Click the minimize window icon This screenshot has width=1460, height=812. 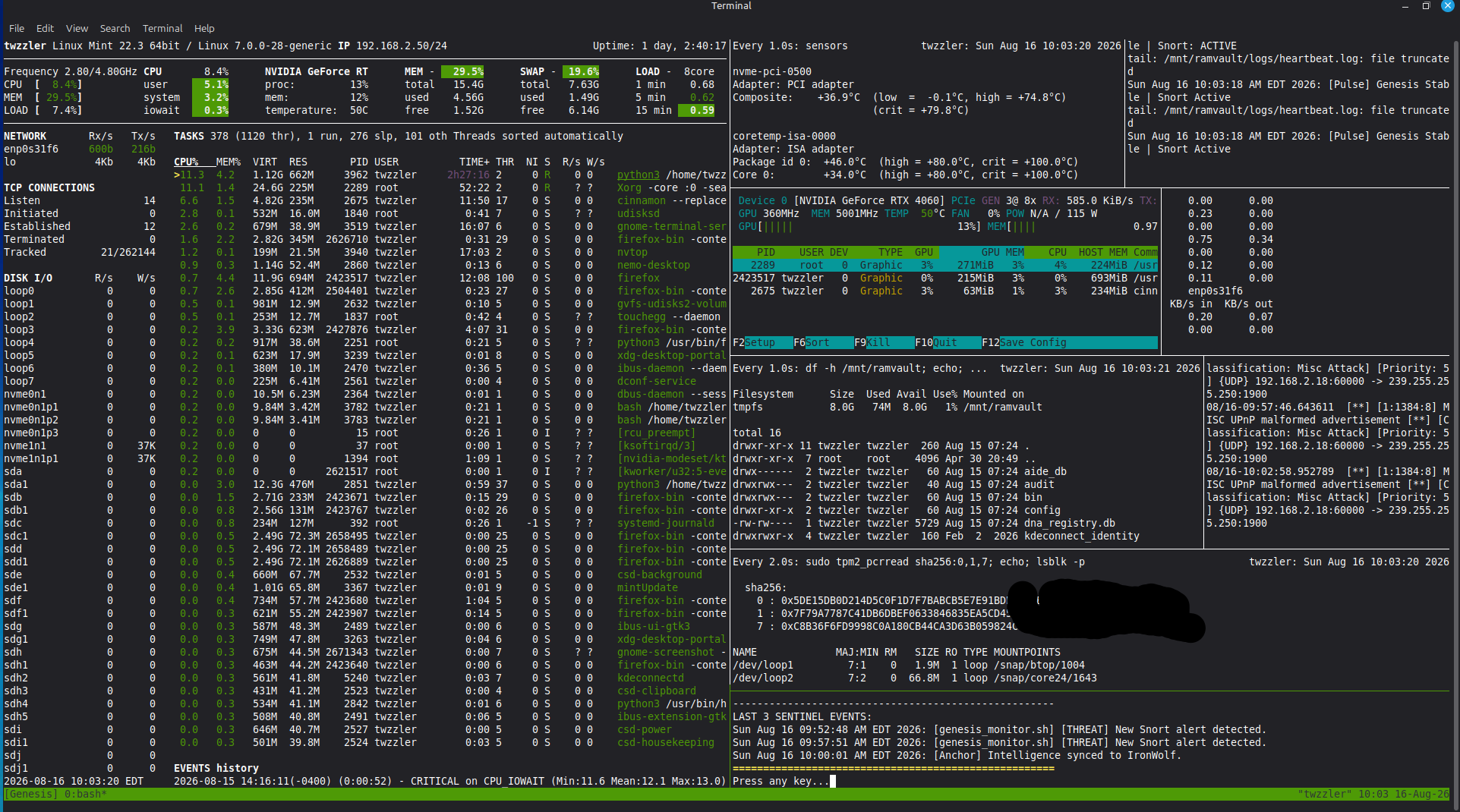coord(1405,6)
